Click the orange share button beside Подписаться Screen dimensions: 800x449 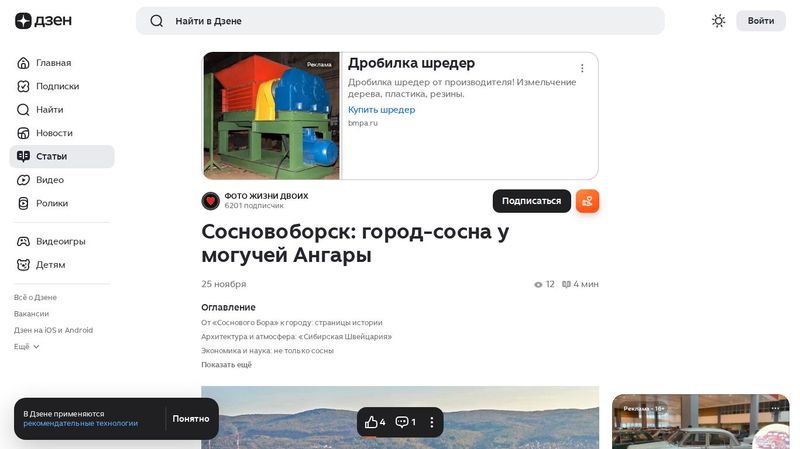[587, 201]
